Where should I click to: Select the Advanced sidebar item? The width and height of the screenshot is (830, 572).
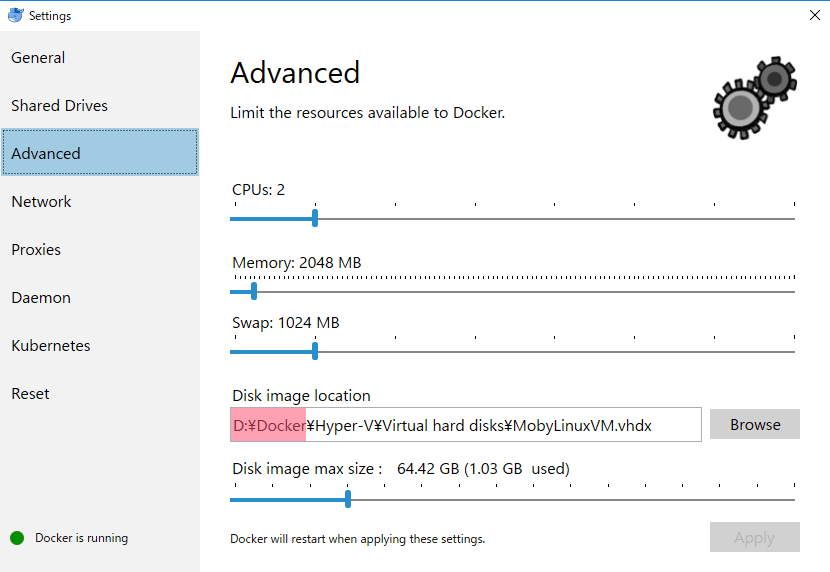click(100, 152)
